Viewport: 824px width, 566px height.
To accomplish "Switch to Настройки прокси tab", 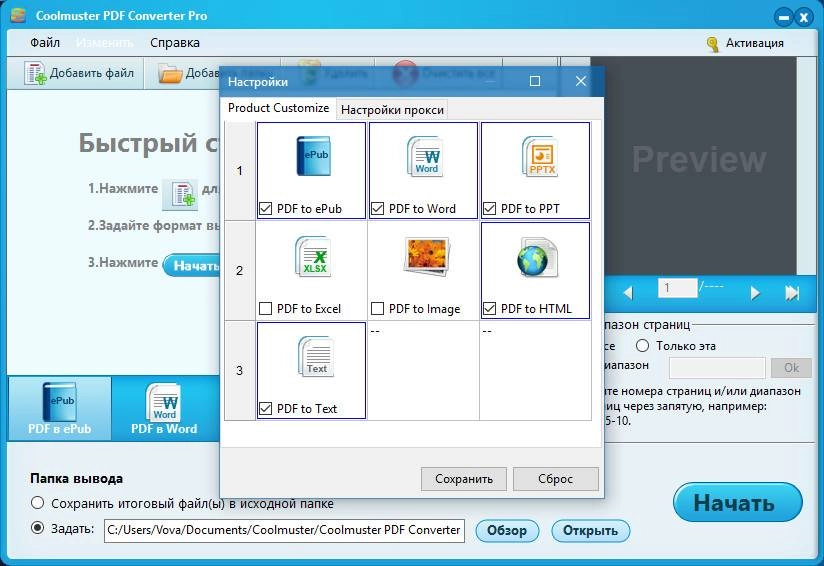I will coord(392,110).
